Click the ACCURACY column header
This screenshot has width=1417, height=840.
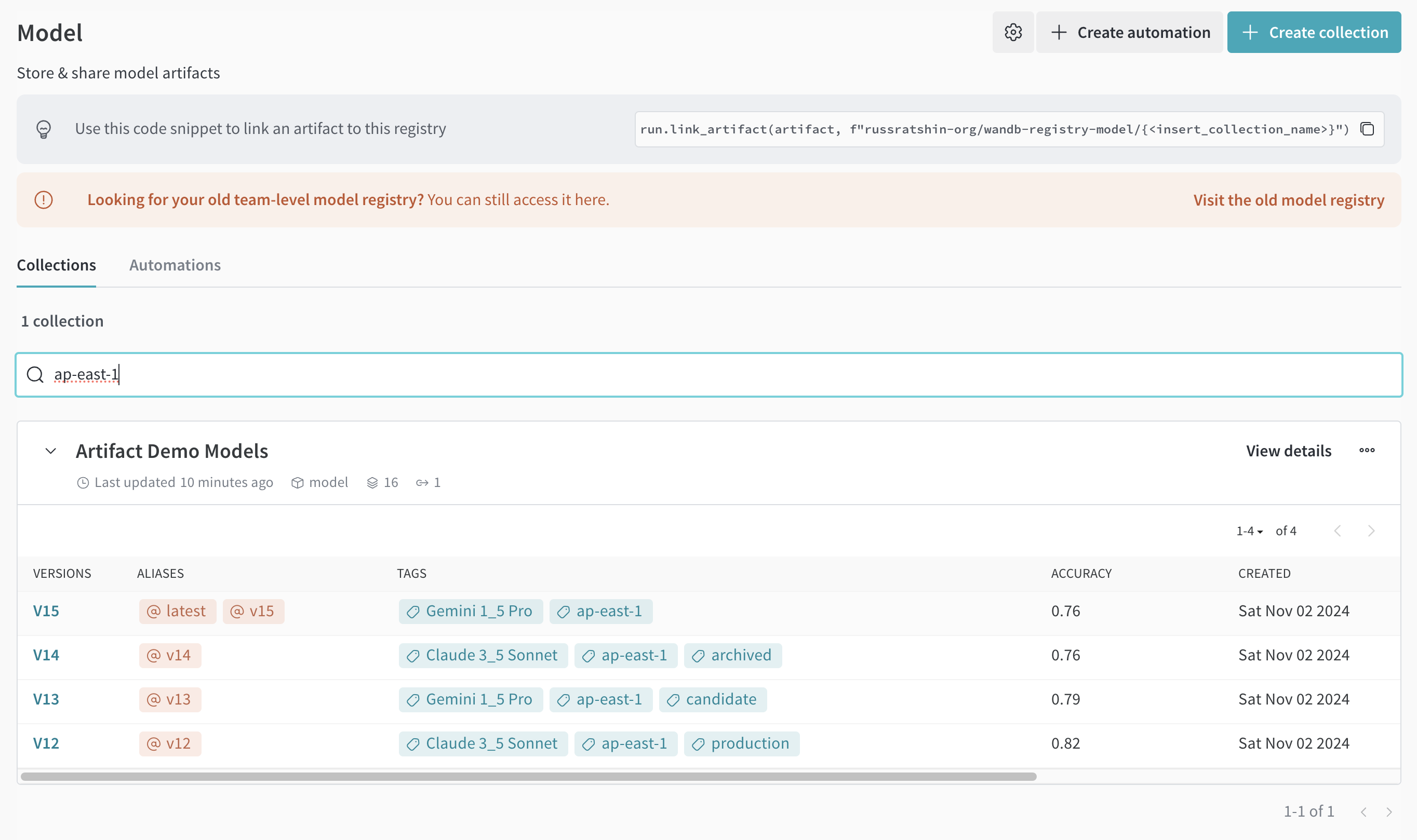pyautogui.click(x=1081, y=573)
